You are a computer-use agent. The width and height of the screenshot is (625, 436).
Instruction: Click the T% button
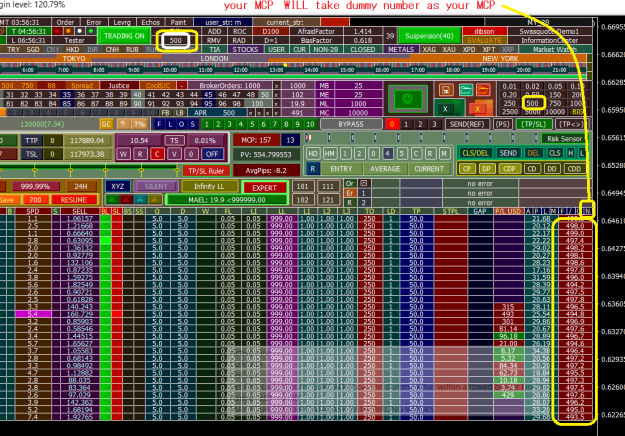click(139, 124)
